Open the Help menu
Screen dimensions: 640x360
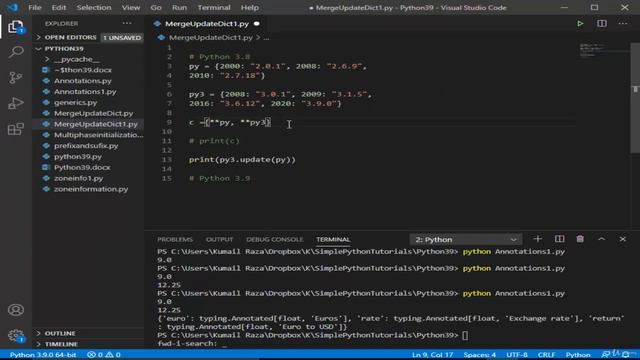click(249, 7)
